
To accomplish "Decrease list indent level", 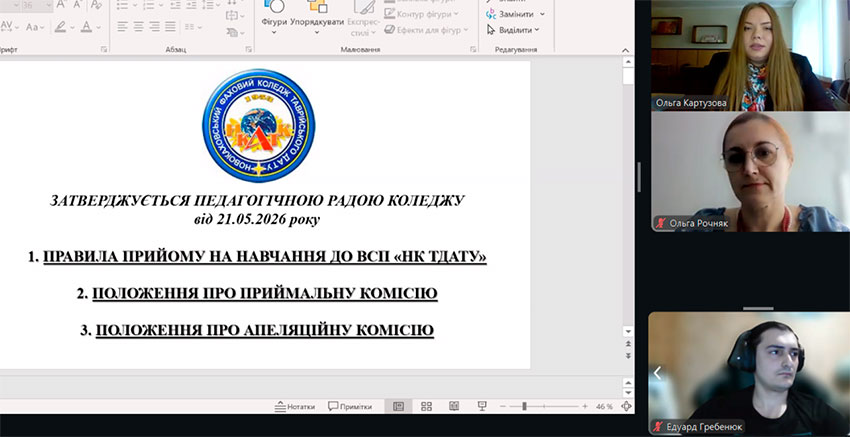I will 175,5.
